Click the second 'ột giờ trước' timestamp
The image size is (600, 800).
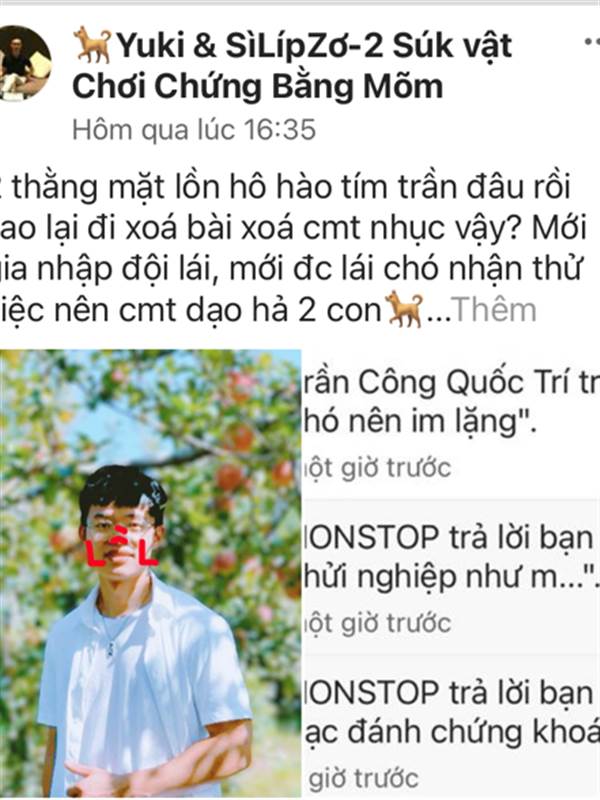(378, 623)
